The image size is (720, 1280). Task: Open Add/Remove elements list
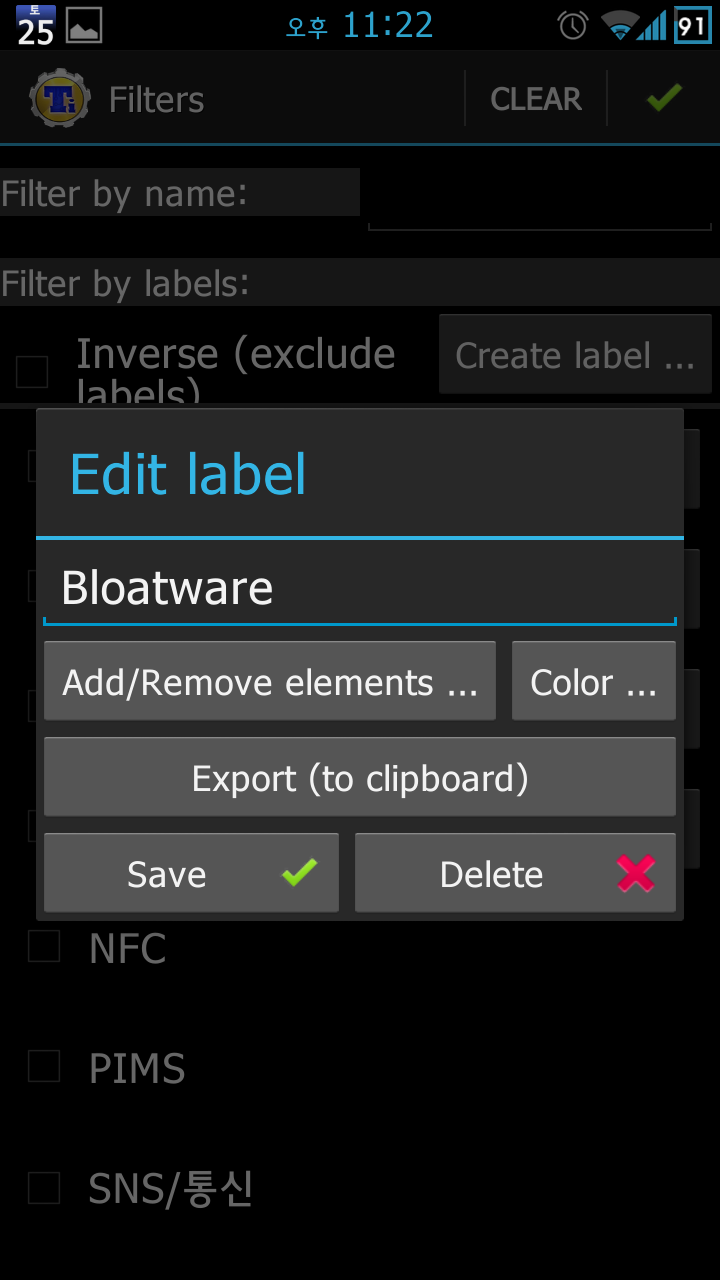click(270, 682)
